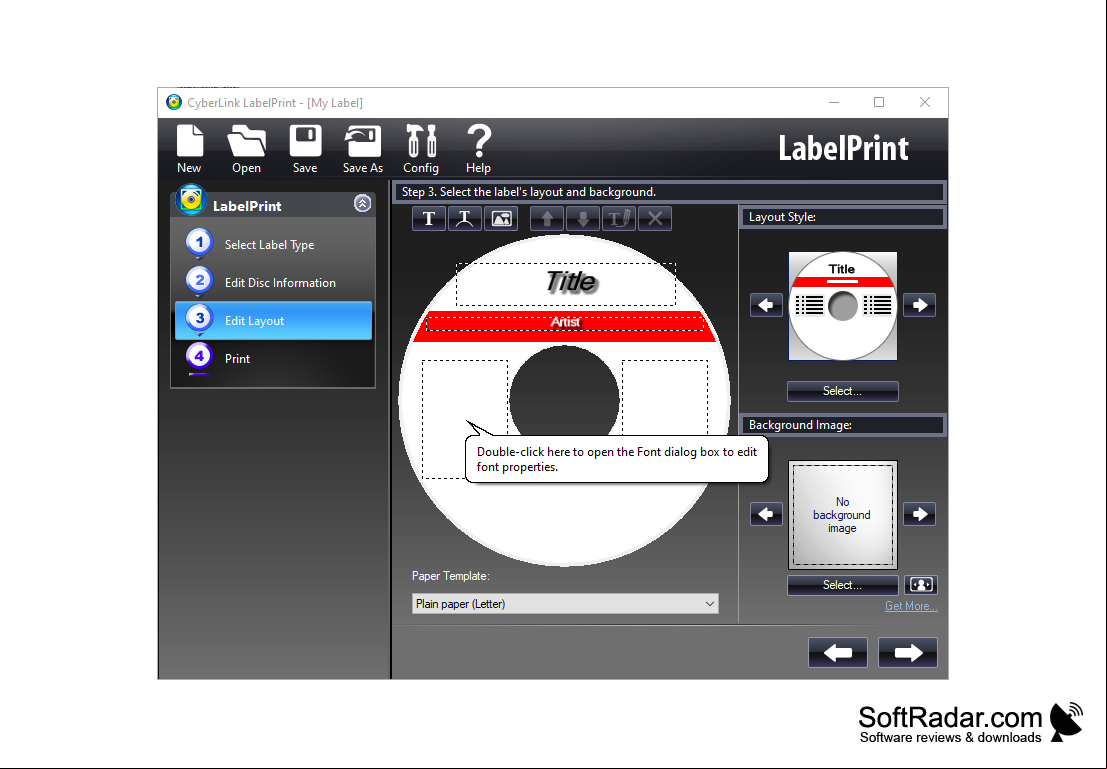Image resolution: width=1107 pixels, height=769 pixels.
Task: Click the icon button beside background Select
Action: pos(921,585)
